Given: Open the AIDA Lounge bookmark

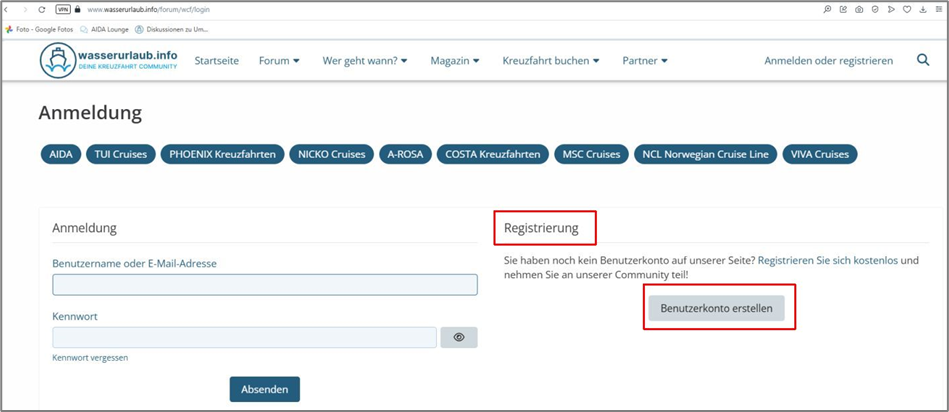Looking at the screenshot, I should [x=104, y=29].
